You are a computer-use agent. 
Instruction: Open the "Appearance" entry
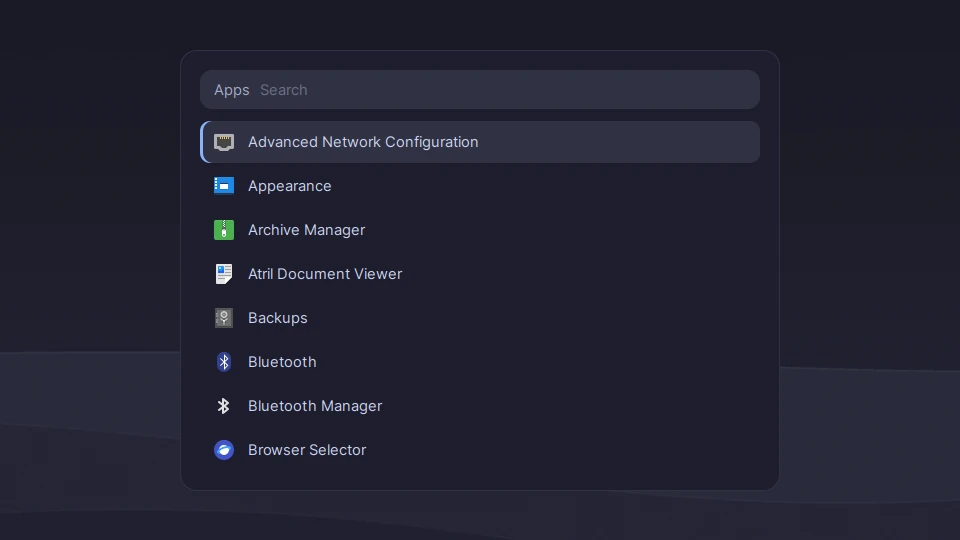pyautogui.click(x=480, y=186)
